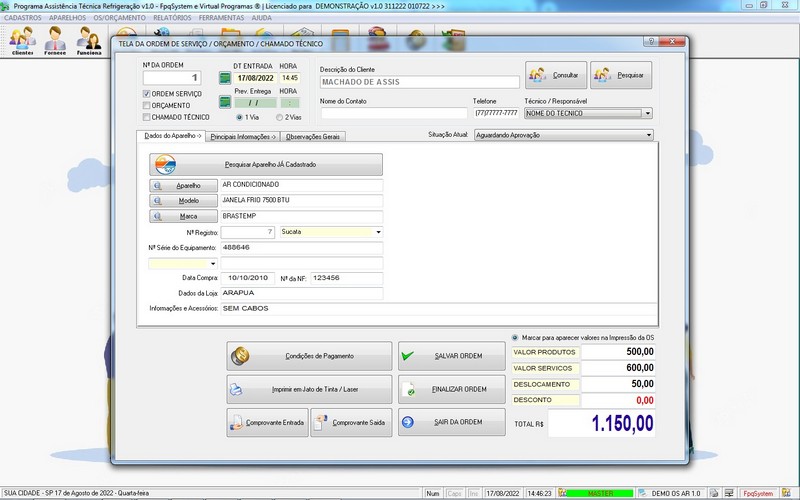
Task: Click the blue arrow icon on Sair da Ordem
Action: coord(408,422)
